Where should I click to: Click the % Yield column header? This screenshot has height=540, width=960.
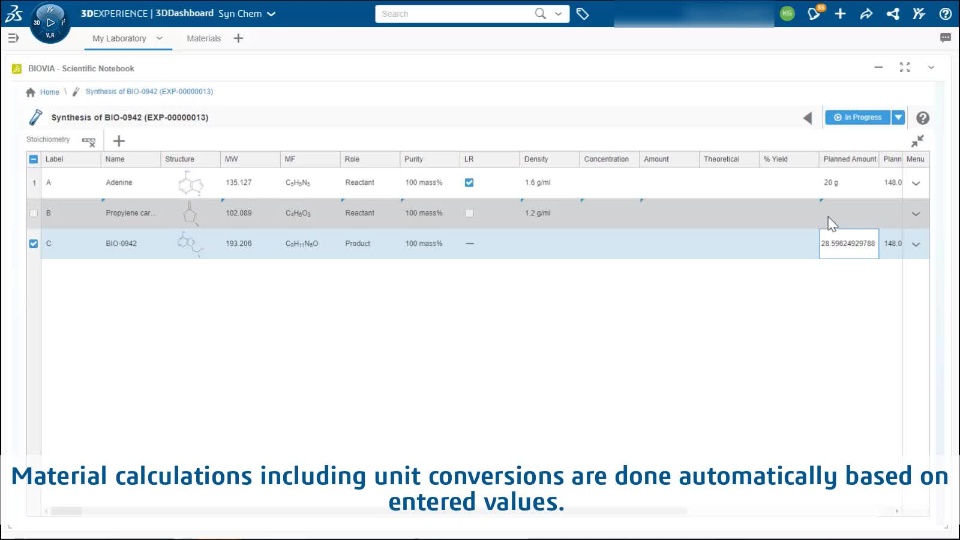tap(789, 159)
